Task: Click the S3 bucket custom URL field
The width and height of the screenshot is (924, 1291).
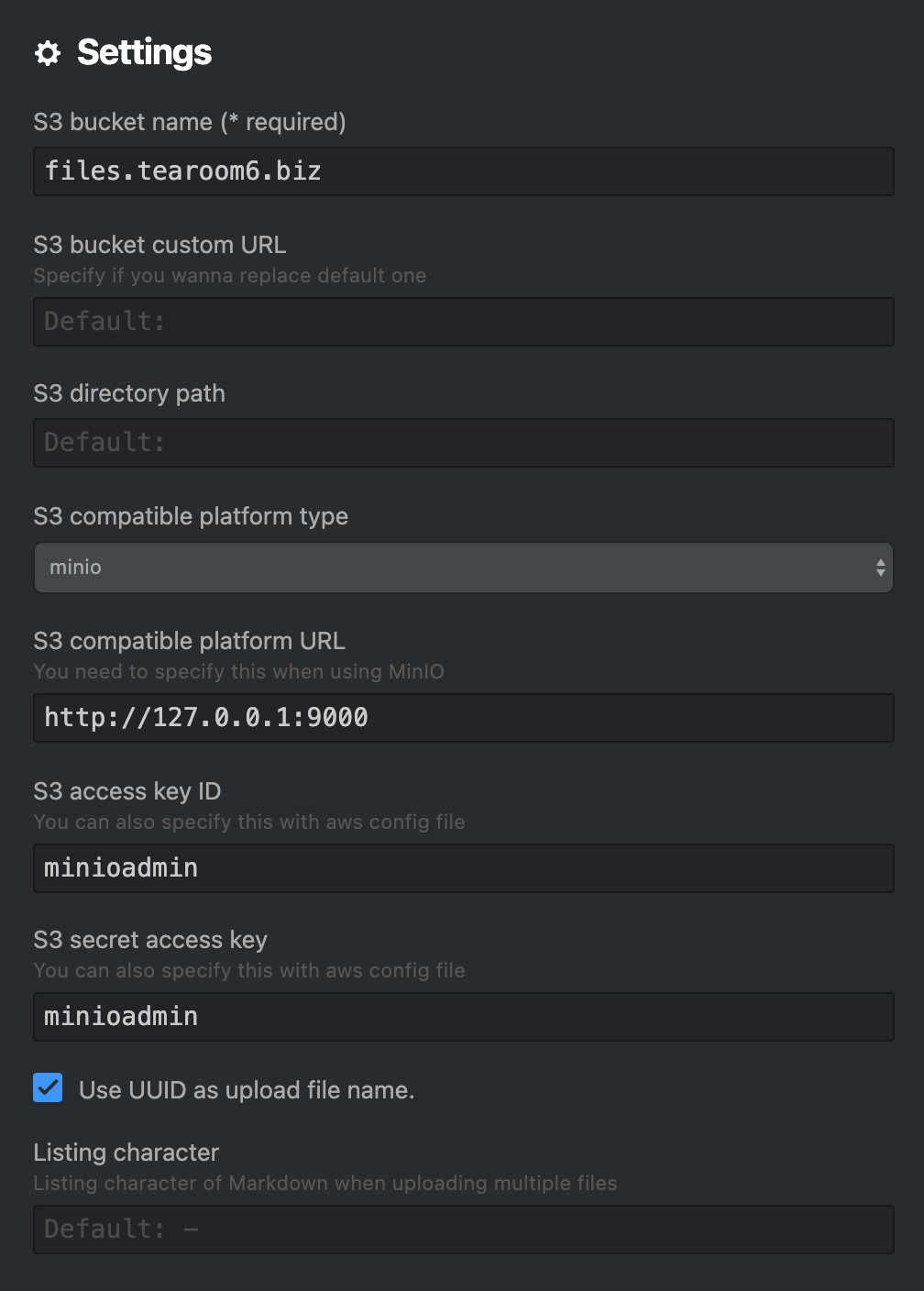Action: coord(464,322)
